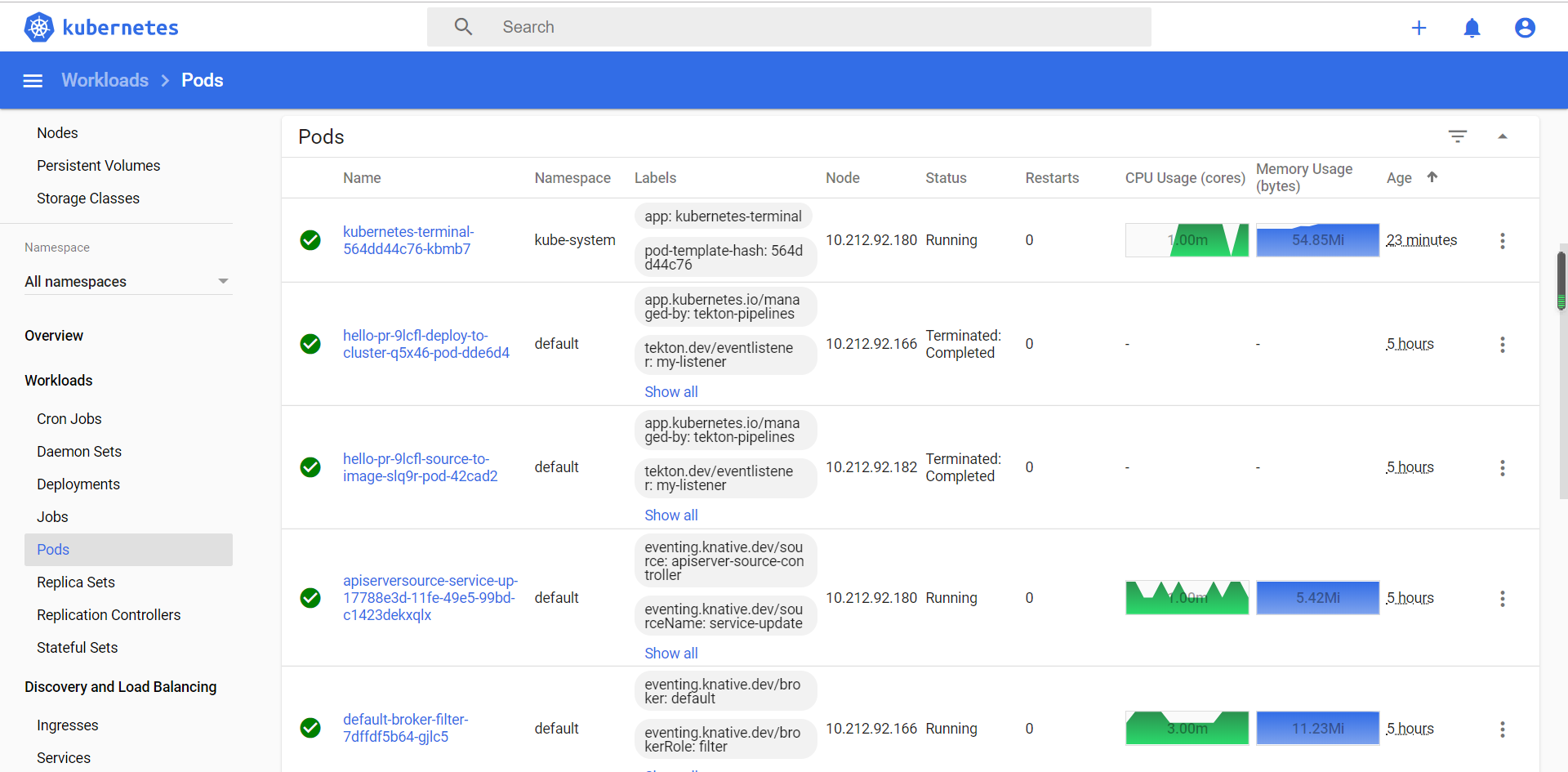Open Services in sidebar
The height and width of the screenshot is (772, 1568).
(64, 758)
